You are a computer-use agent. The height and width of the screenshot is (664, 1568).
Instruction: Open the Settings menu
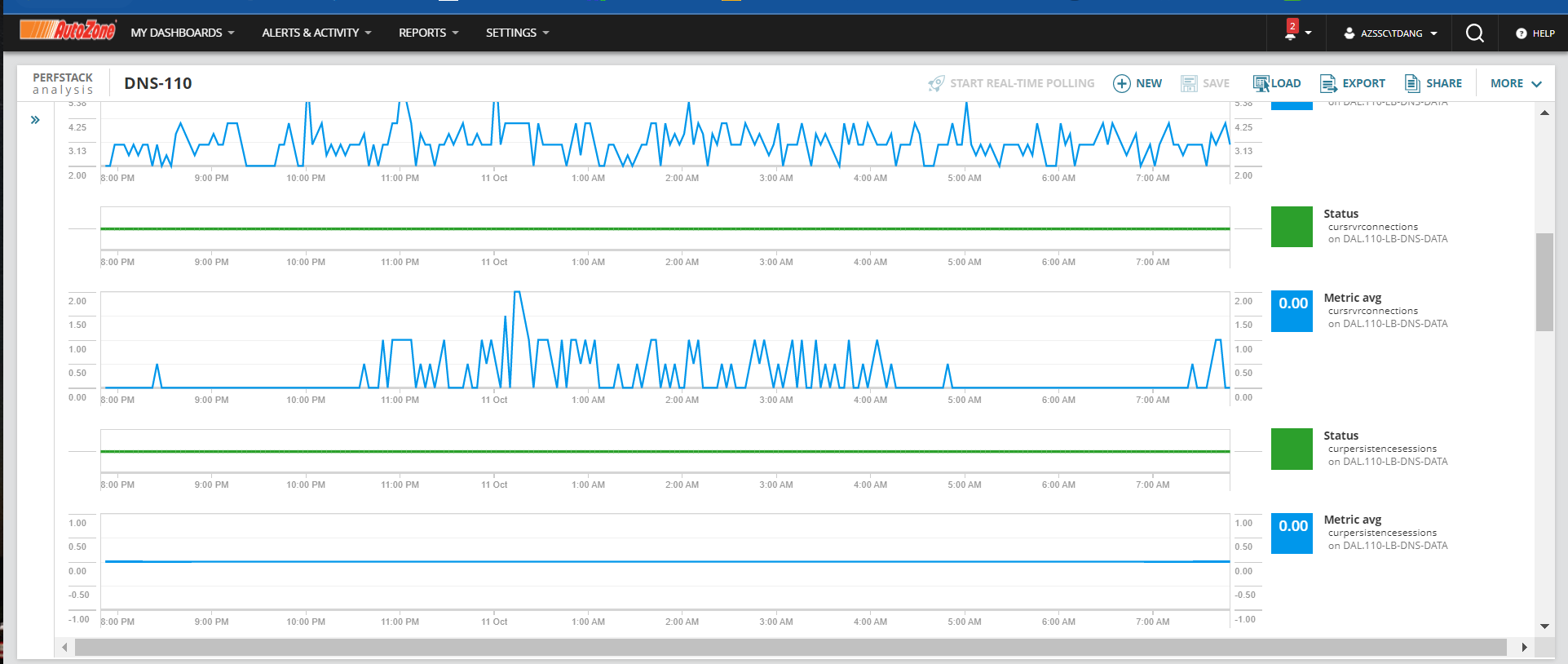click(517, 33)
